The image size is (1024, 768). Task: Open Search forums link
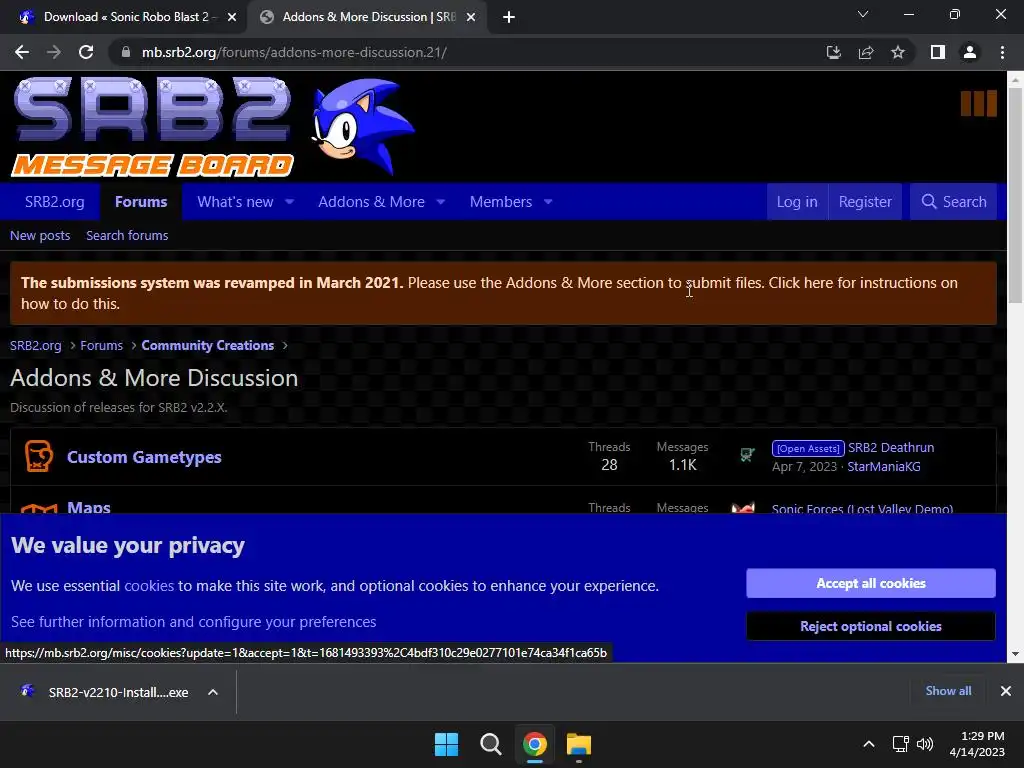point(127,236)
